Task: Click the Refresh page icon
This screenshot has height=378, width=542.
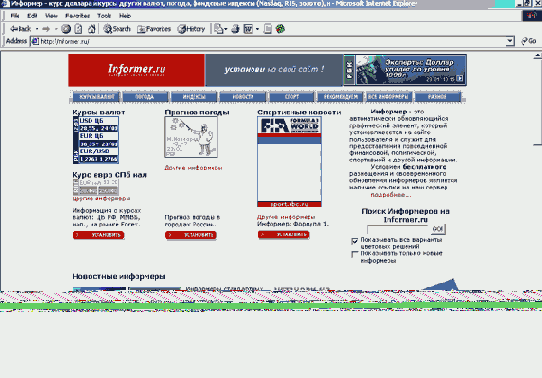Action: (78, 29)
